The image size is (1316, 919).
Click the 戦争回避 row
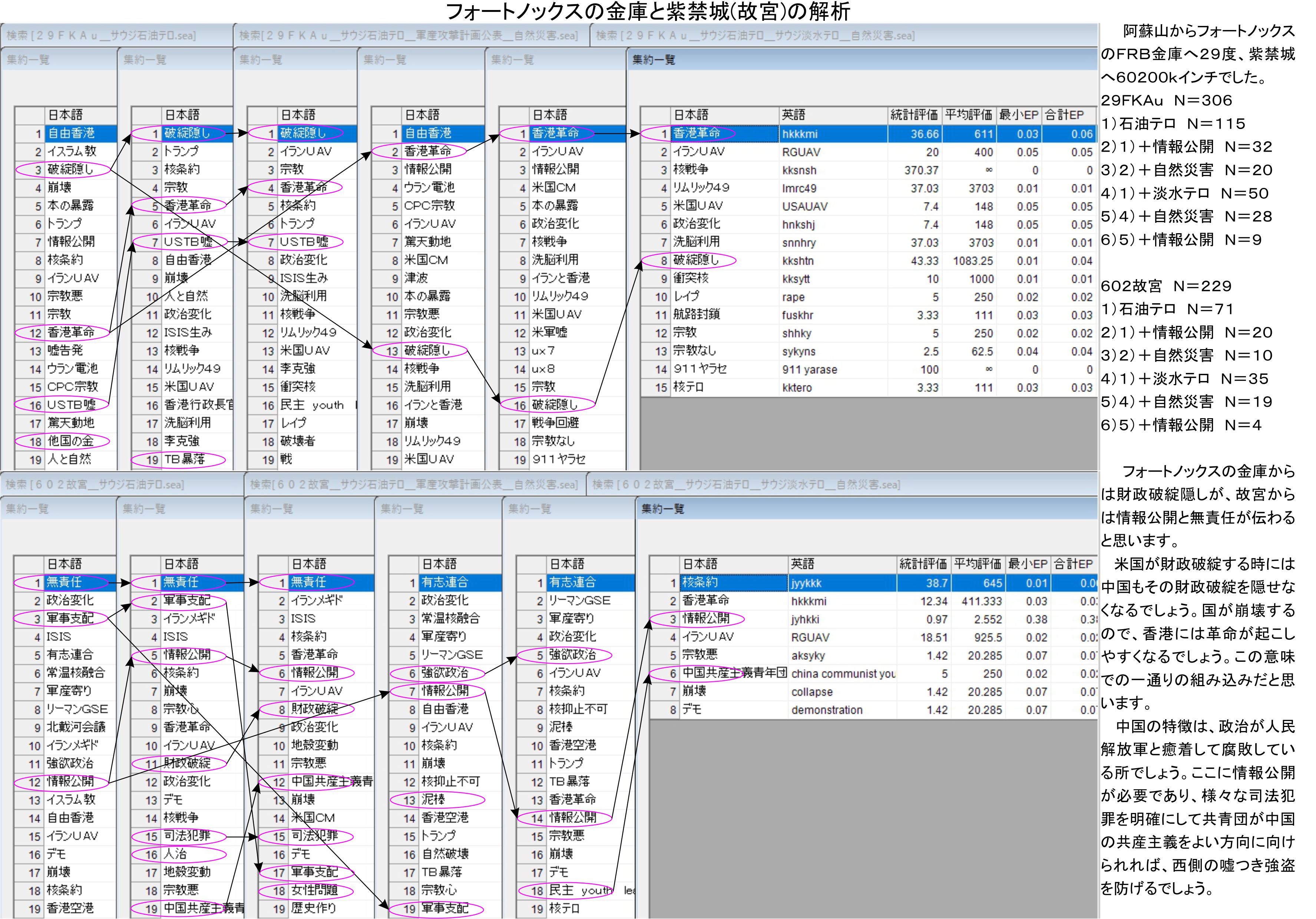coord(555,423)
